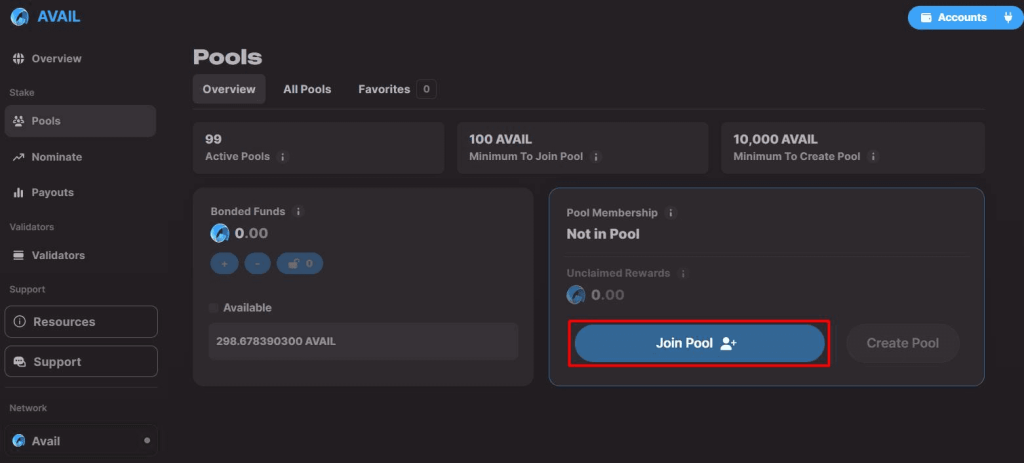
Task: Click the plus bond button
Action: pyautogui.click(x=224, y=264)
